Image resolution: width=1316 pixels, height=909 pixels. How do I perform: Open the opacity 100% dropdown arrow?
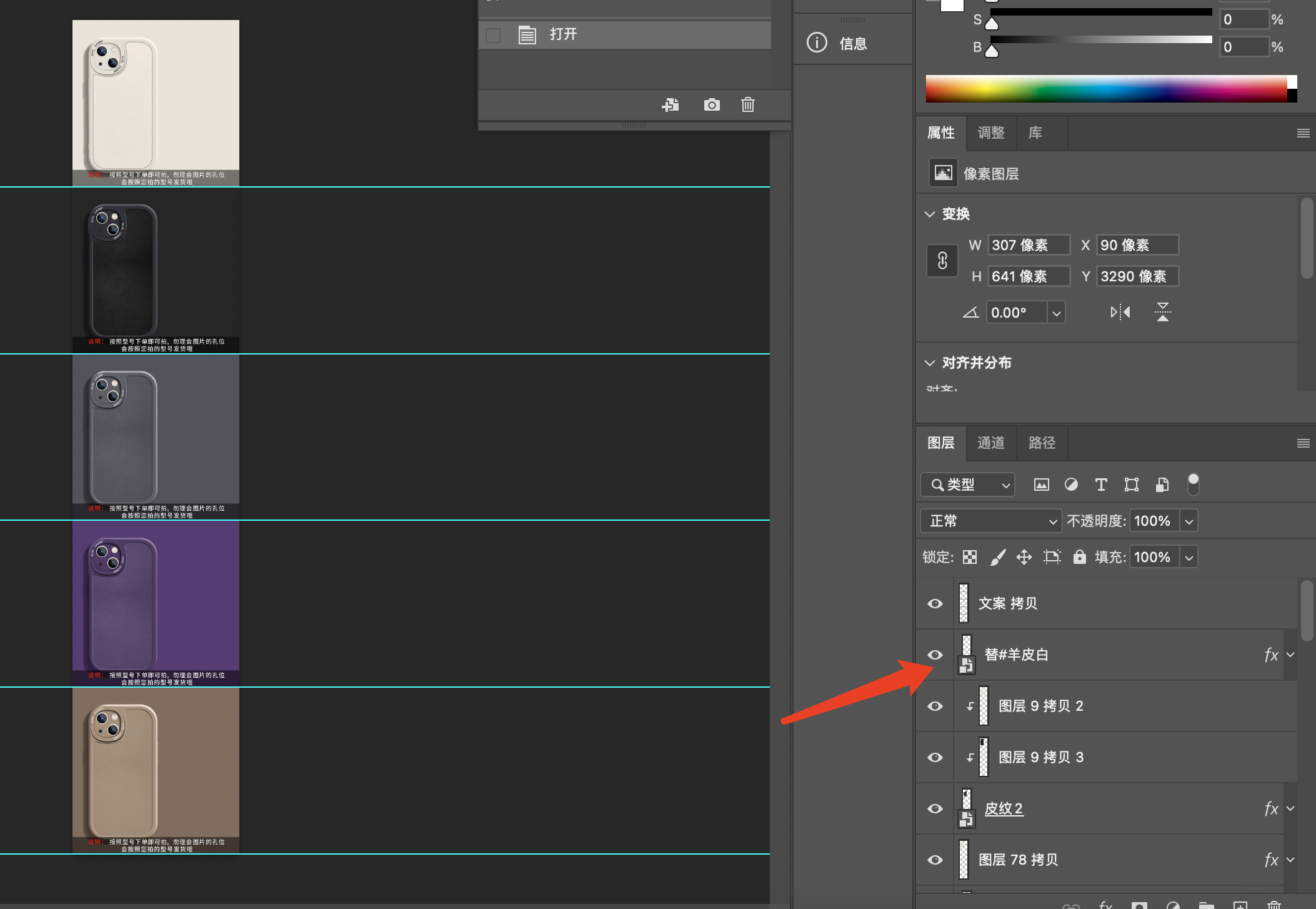(x=1189, y=521)
